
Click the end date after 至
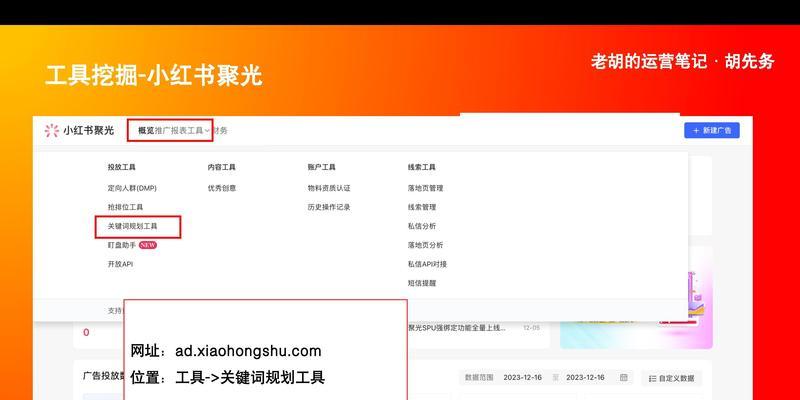click(585, 378)
